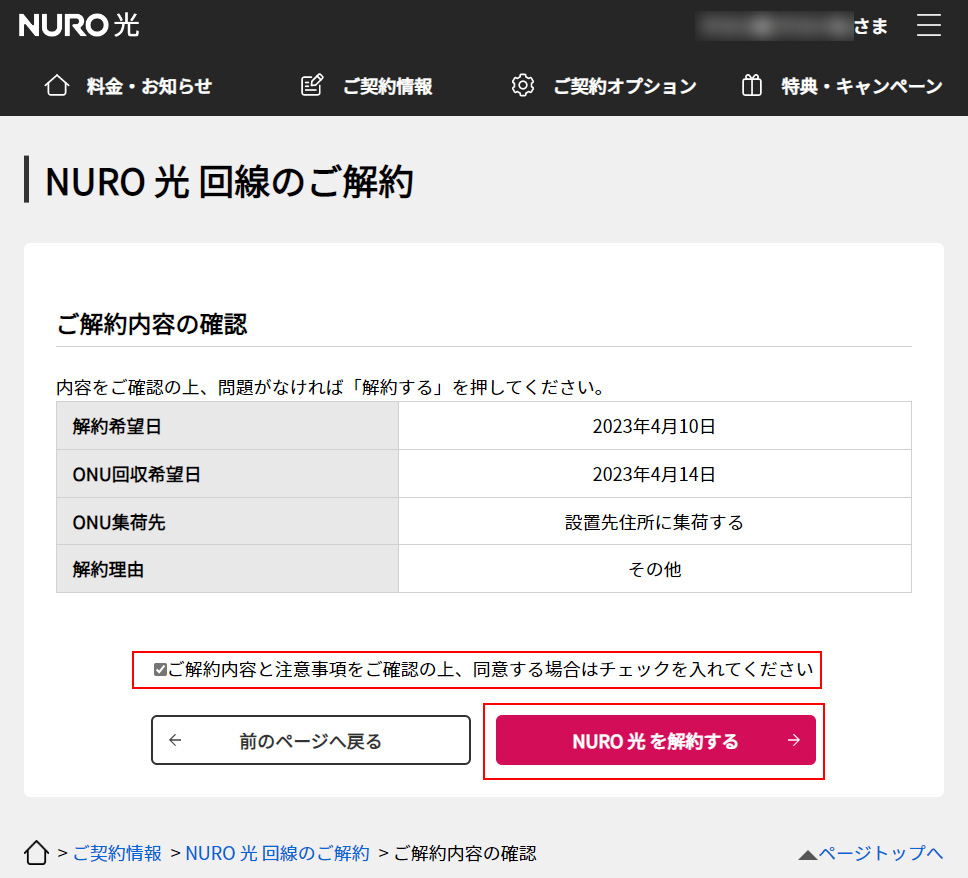Open the hamburger menu

tap(929, 26)
